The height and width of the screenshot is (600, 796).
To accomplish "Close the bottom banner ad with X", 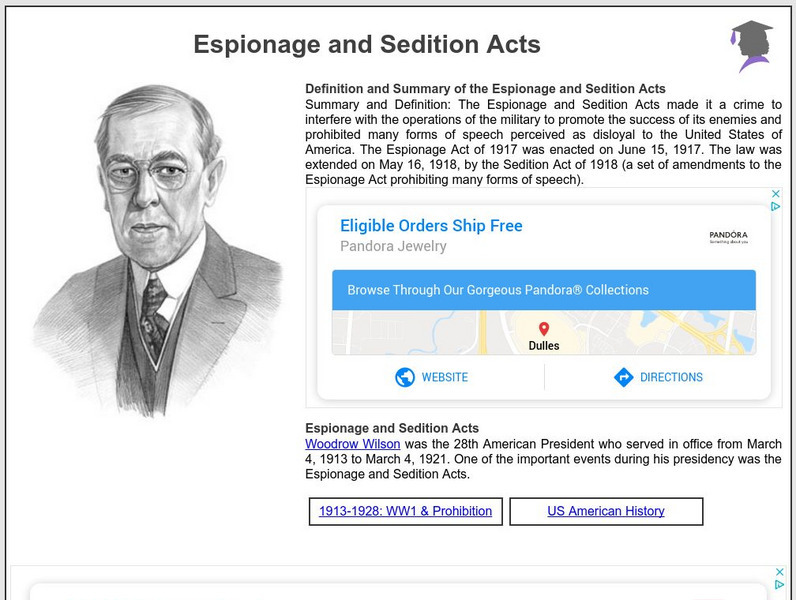I will tap(780, 572).
